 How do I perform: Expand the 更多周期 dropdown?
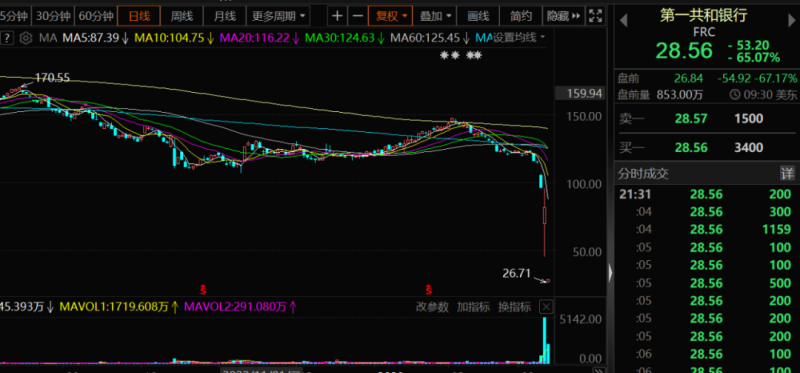278,16
